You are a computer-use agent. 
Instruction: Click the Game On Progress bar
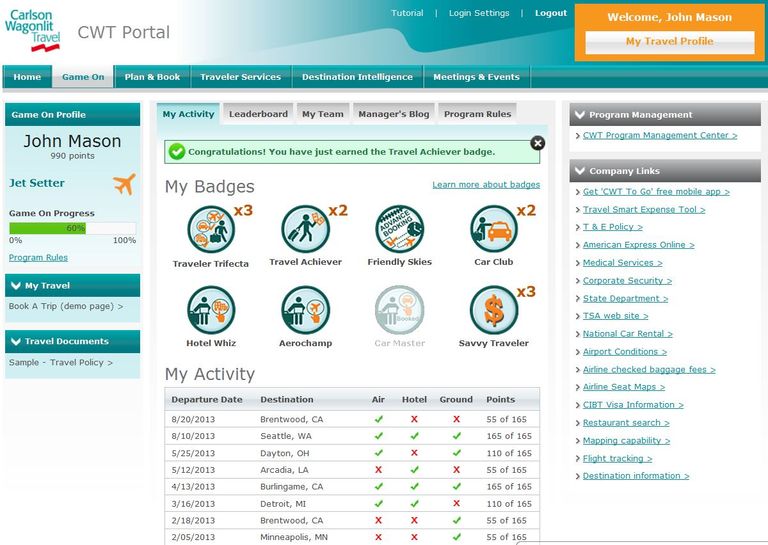[x=72, y=228]
